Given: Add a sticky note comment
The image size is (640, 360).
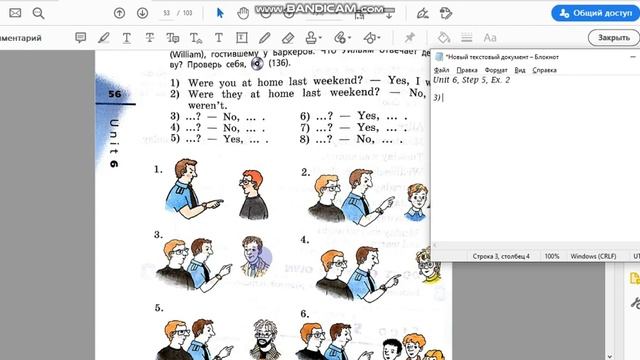Looking at the screenshot, I should tap(81, 38).
